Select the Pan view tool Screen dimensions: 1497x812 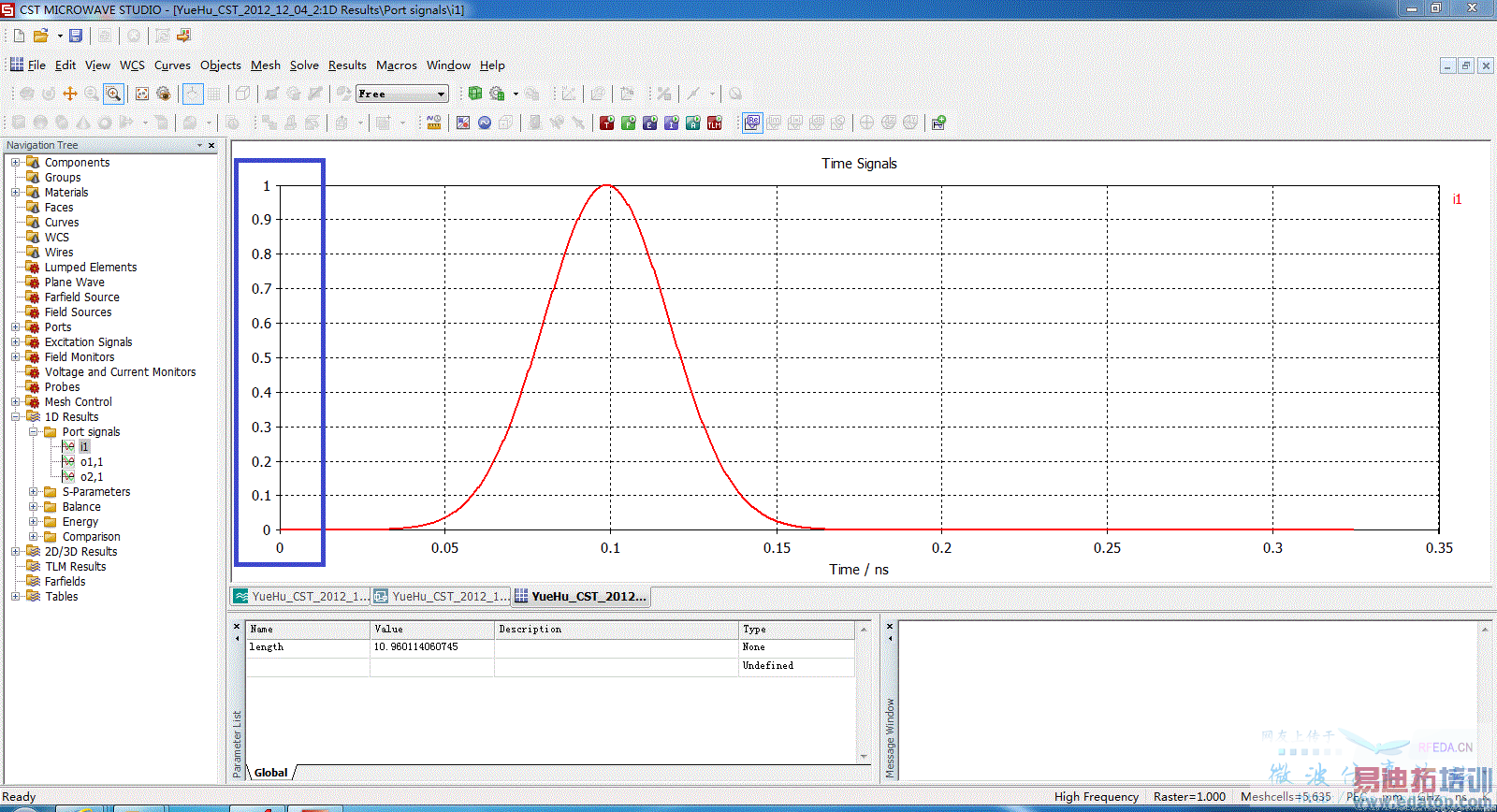click(70, 94)
